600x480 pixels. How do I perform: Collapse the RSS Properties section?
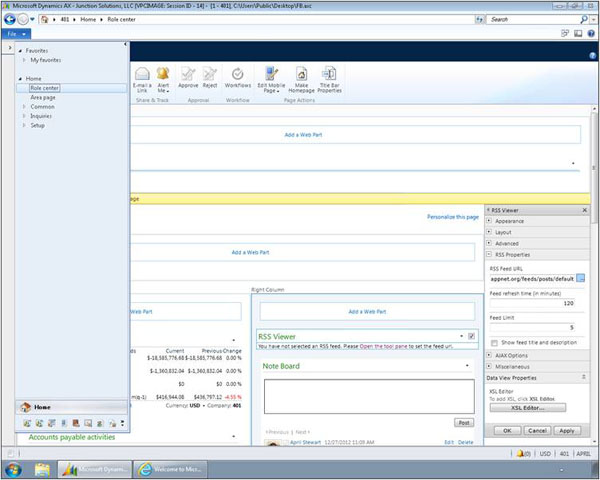[489, 254]
